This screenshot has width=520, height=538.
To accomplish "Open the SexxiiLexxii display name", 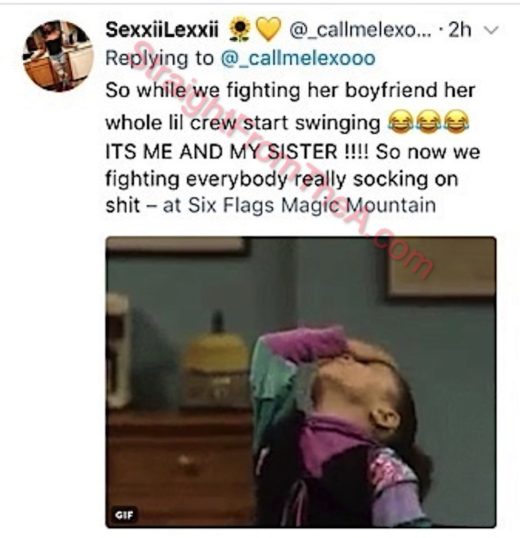I will tap(162, 30).
